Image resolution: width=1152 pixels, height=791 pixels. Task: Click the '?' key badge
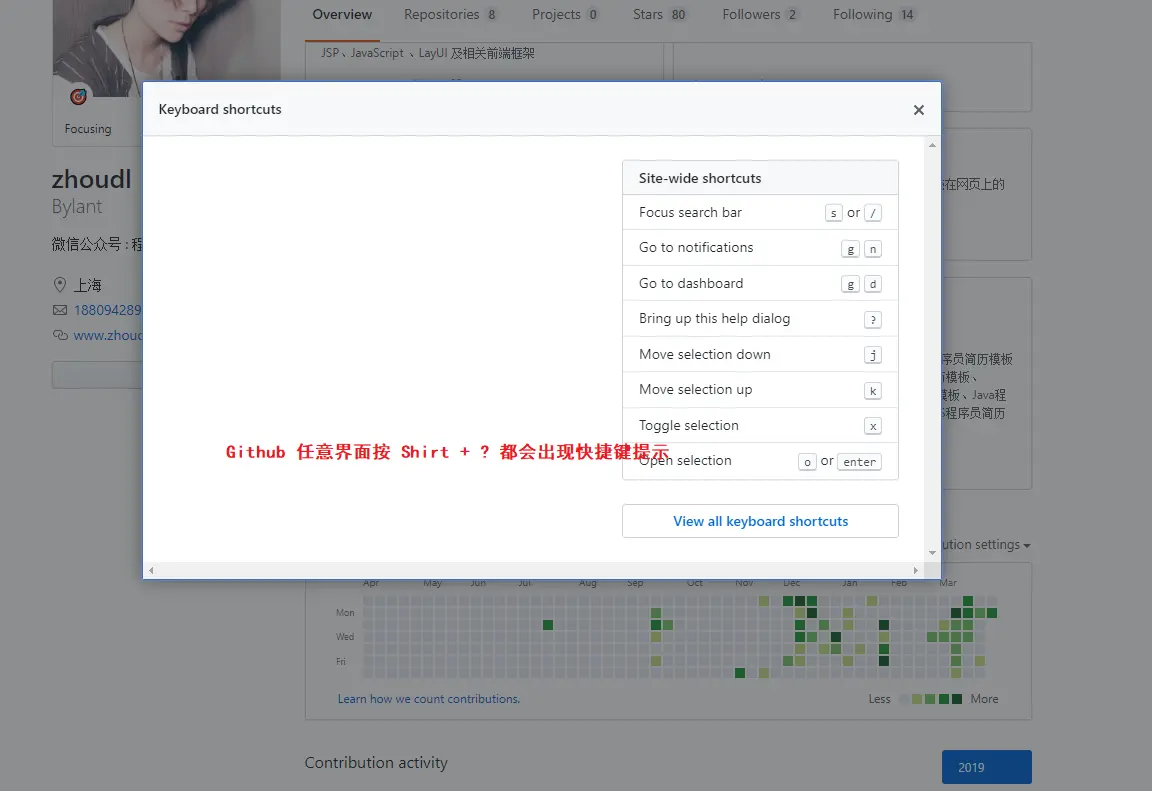point(873,319)
